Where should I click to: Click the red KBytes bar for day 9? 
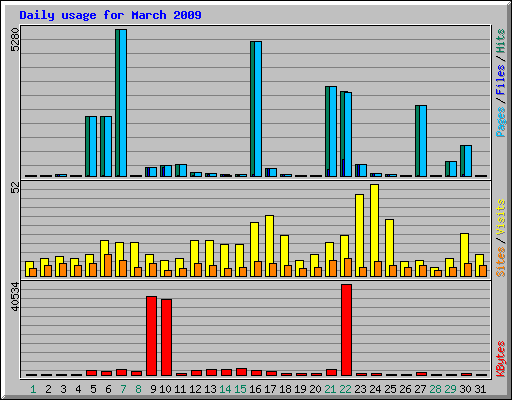151,336
